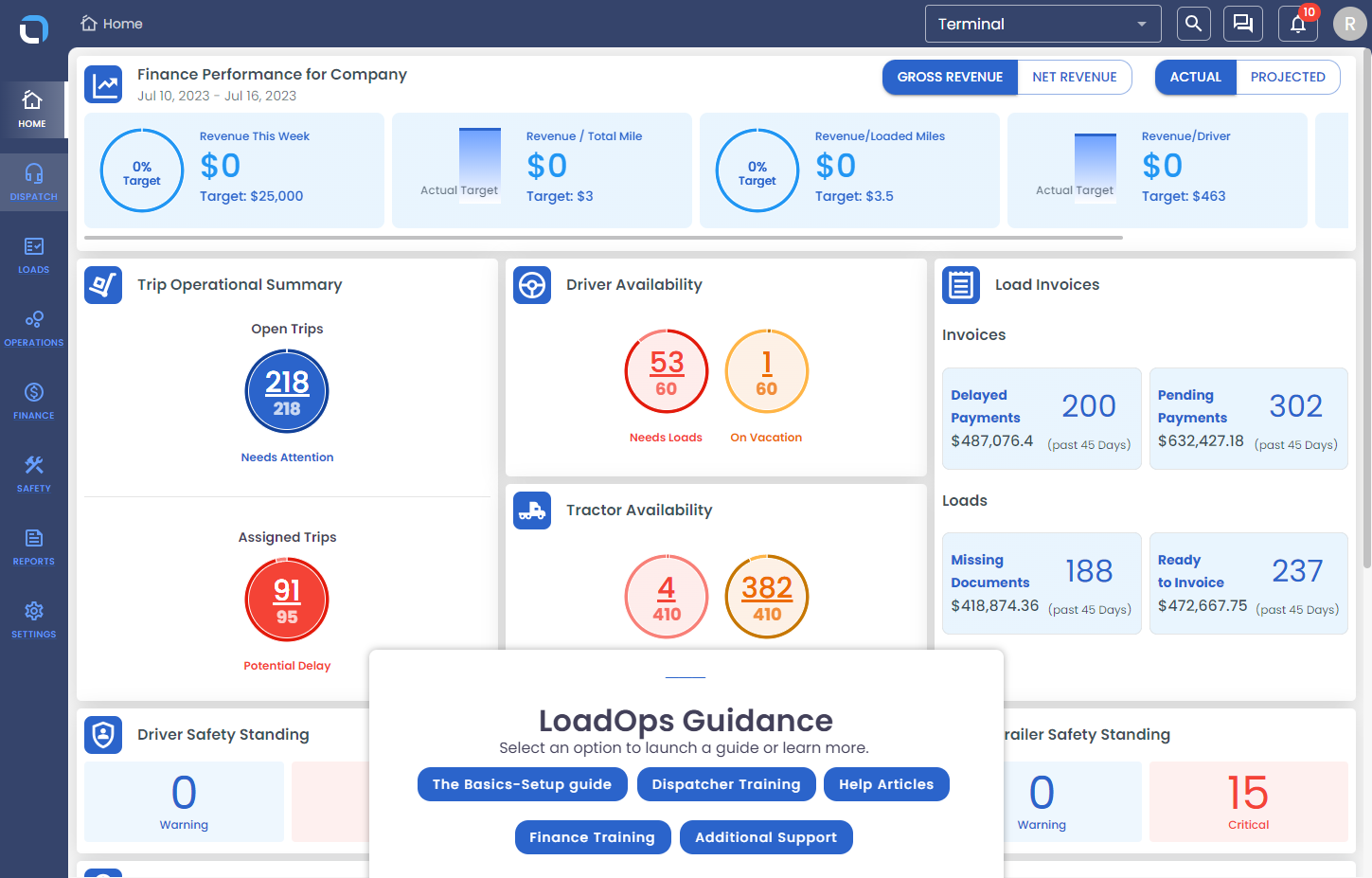Click the Home breadcrumb in header
The width and height of the screenshot is (1372, 878).
coord(112,24)
